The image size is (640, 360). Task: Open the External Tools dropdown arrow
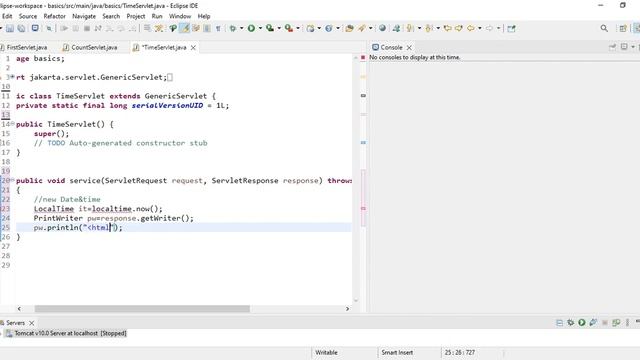(x=298, y=28)
